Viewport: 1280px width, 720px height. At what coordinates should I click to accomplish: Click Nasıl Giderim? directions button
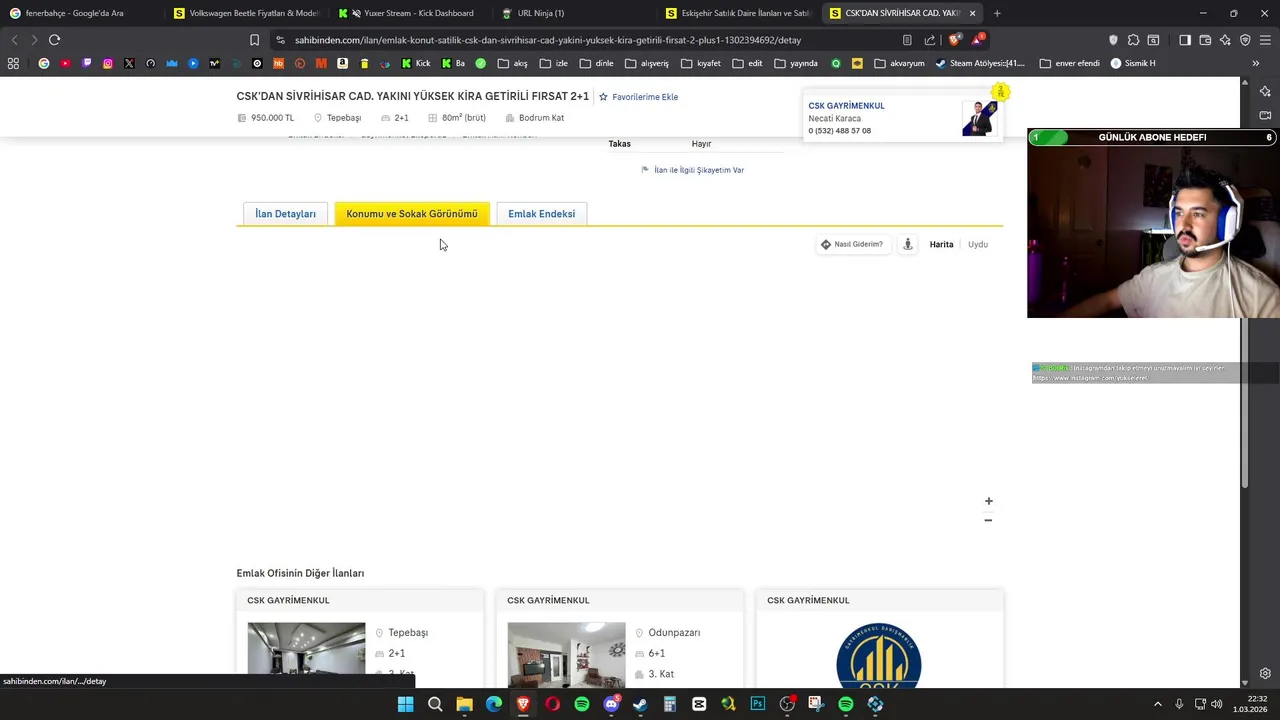point(852,244)
